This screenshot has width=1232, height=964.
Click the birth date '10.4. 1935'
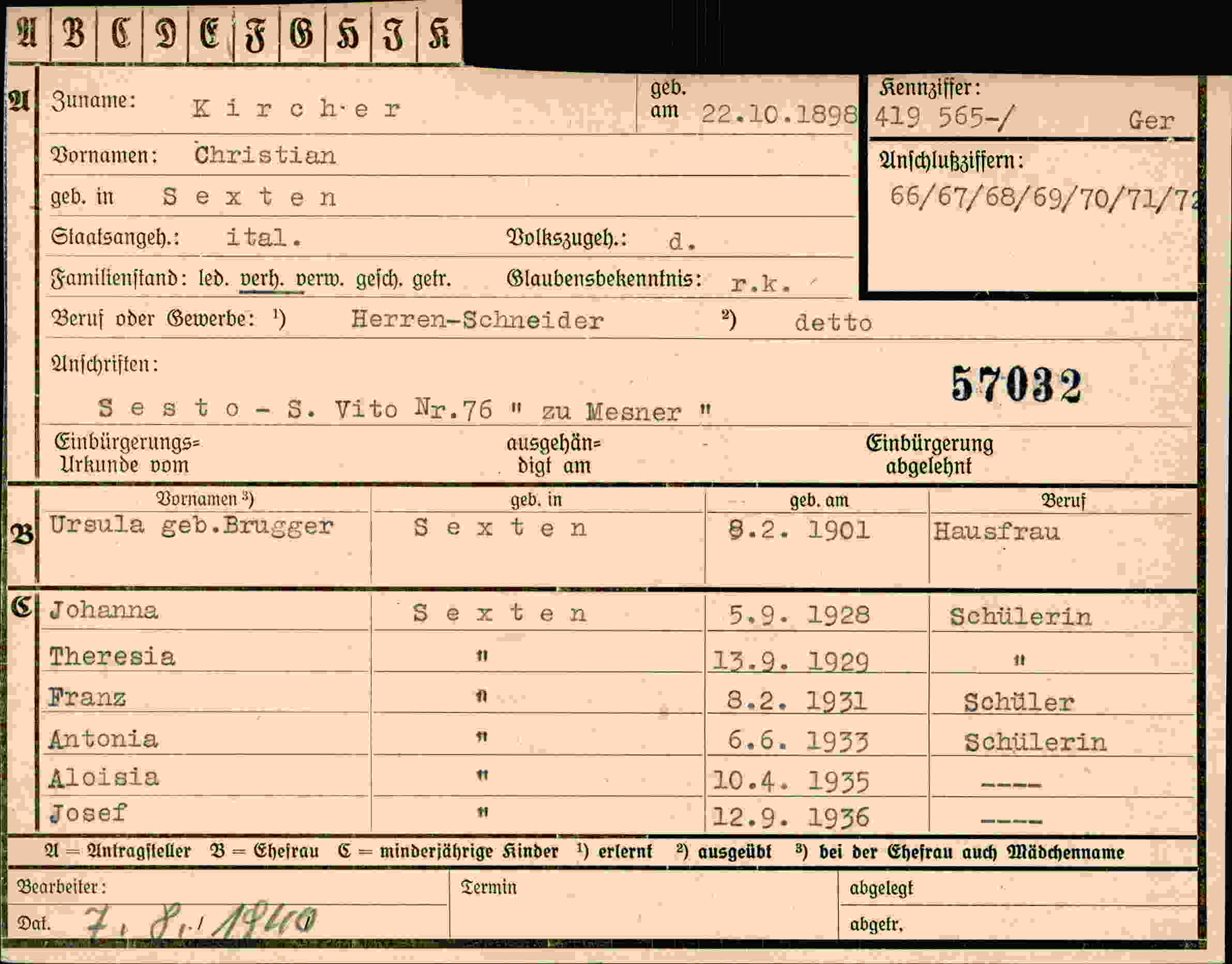[790, 781]
